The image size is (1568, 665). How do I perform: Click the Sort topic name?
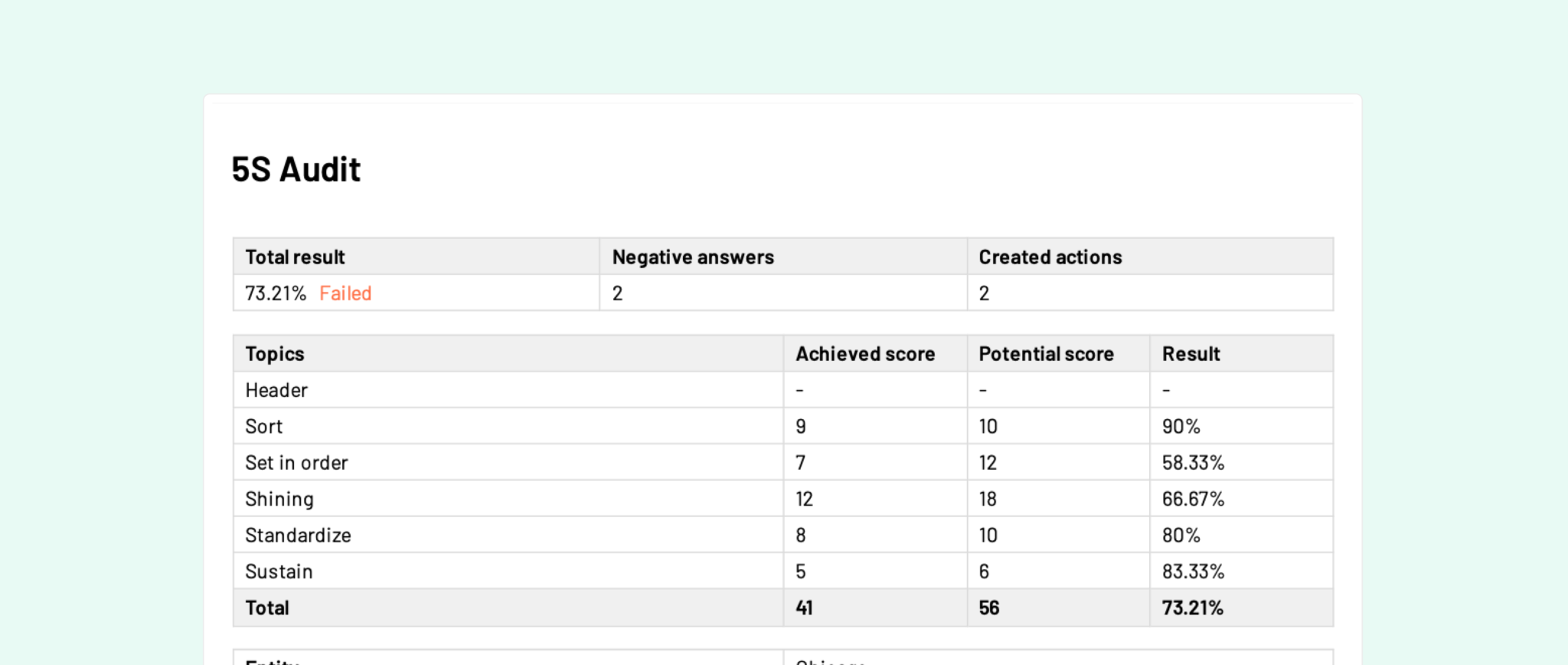tap(263, 427)
